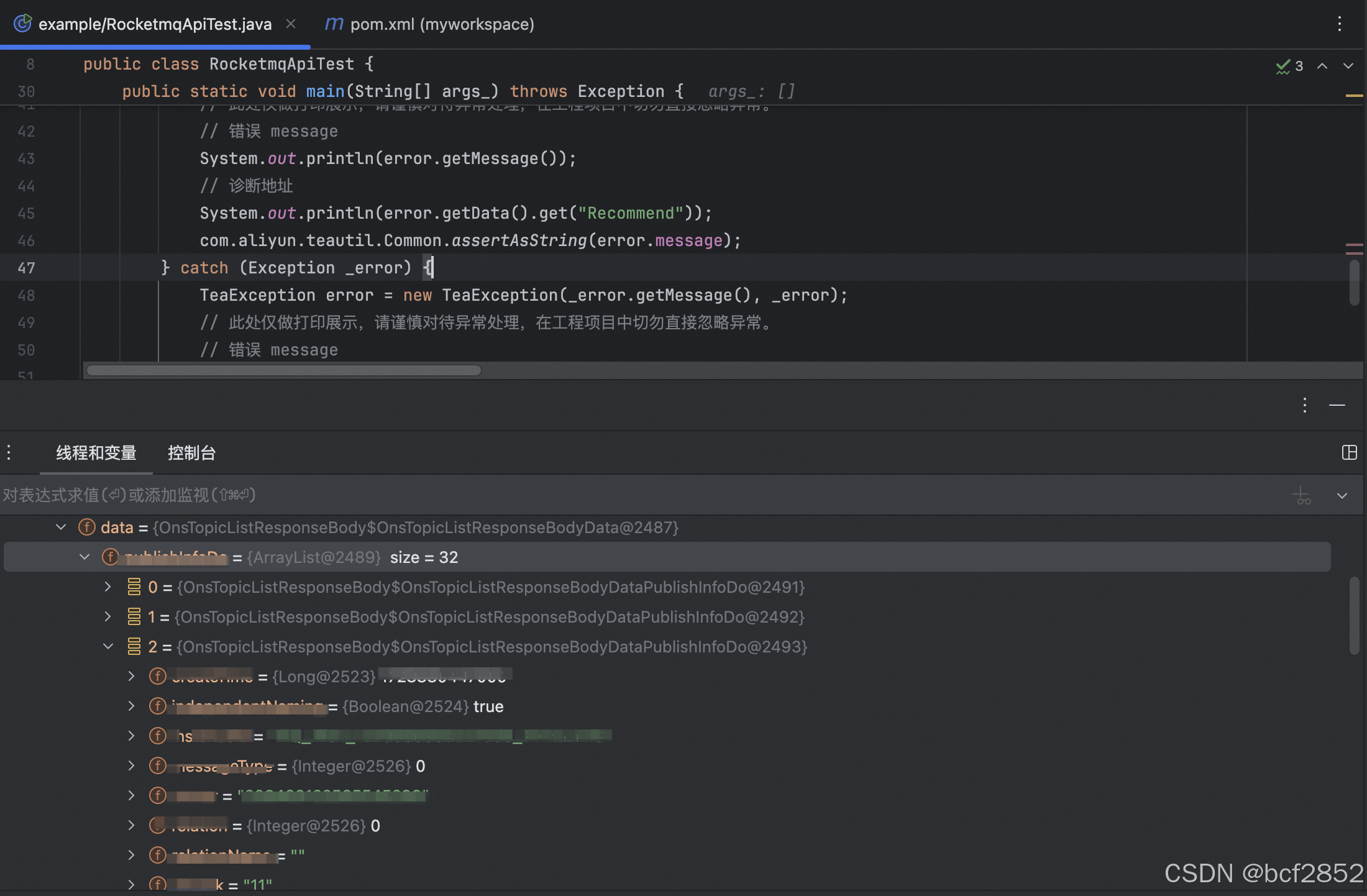
Task: Navigate to previous problem with up chevron
Action: 1322,65
